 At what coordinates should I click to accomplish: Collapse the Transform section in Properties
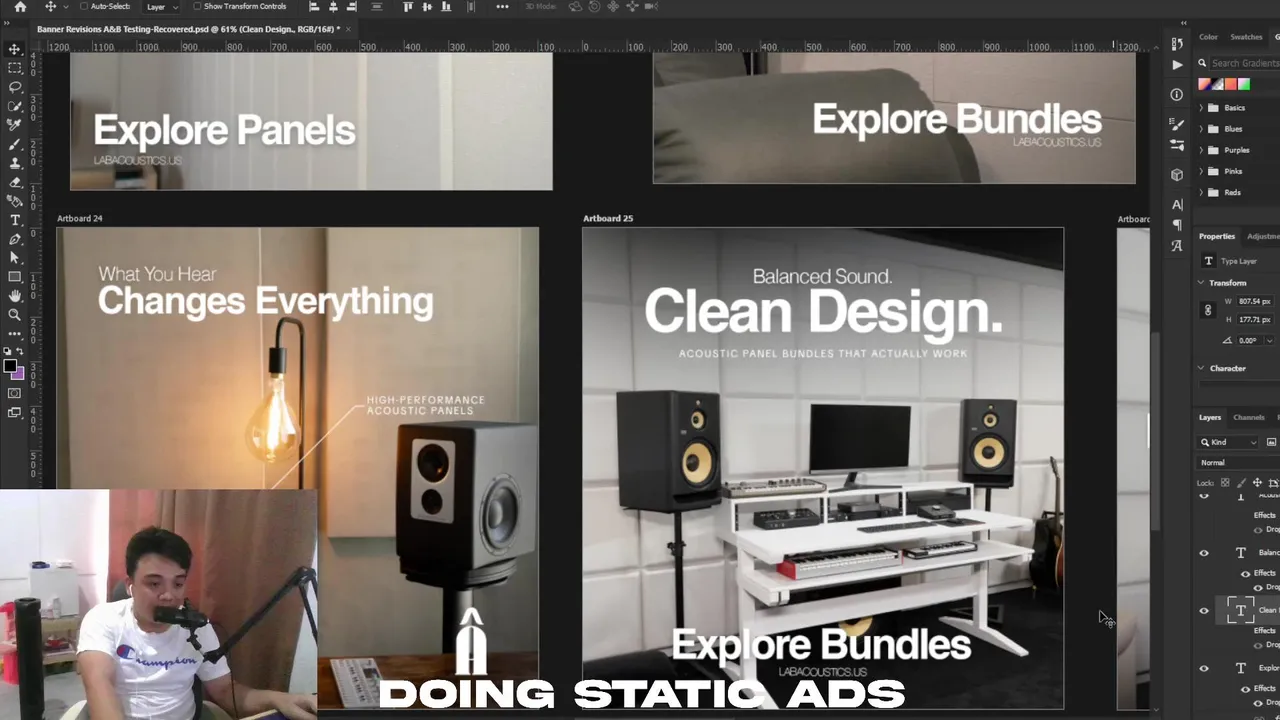pos(1201,283)
